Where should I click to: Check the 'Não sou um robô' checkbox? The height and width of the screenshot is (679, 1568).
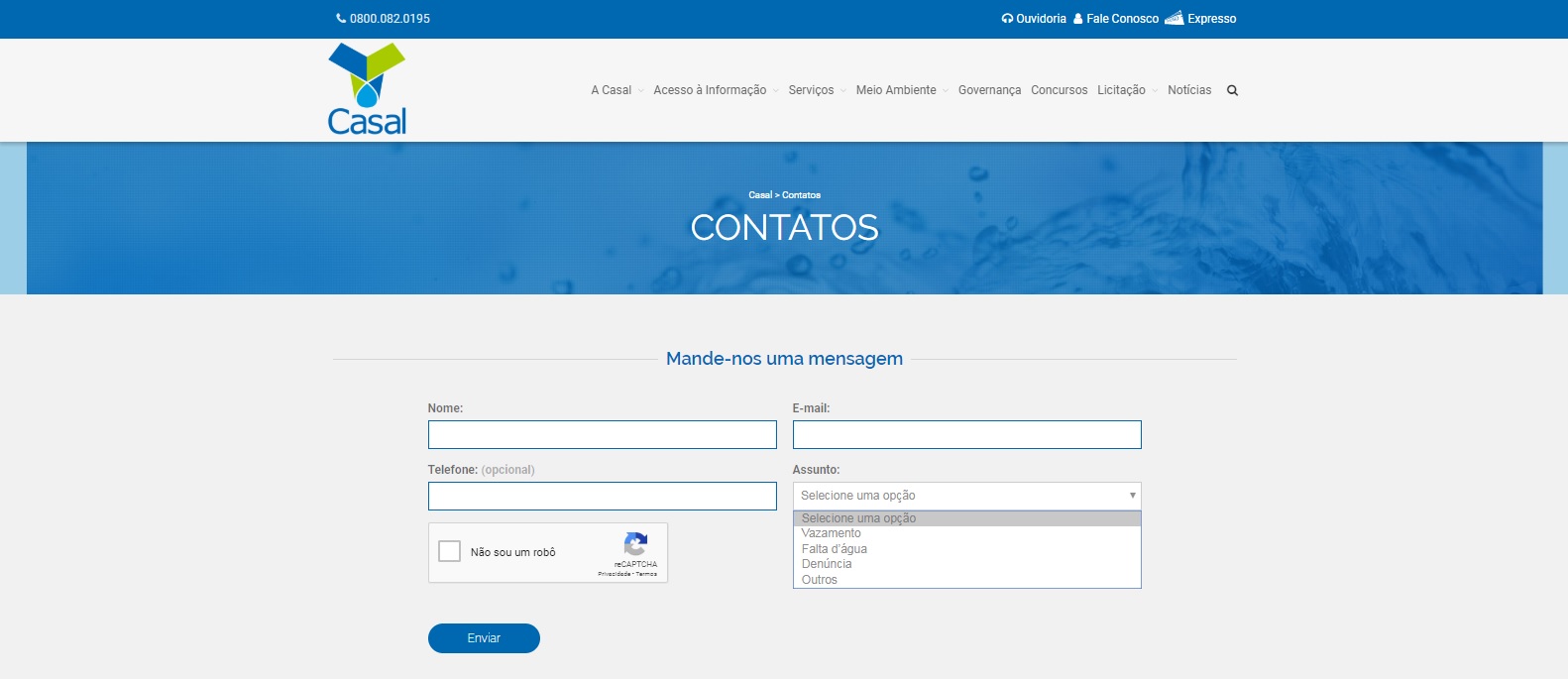click(450, 552)
